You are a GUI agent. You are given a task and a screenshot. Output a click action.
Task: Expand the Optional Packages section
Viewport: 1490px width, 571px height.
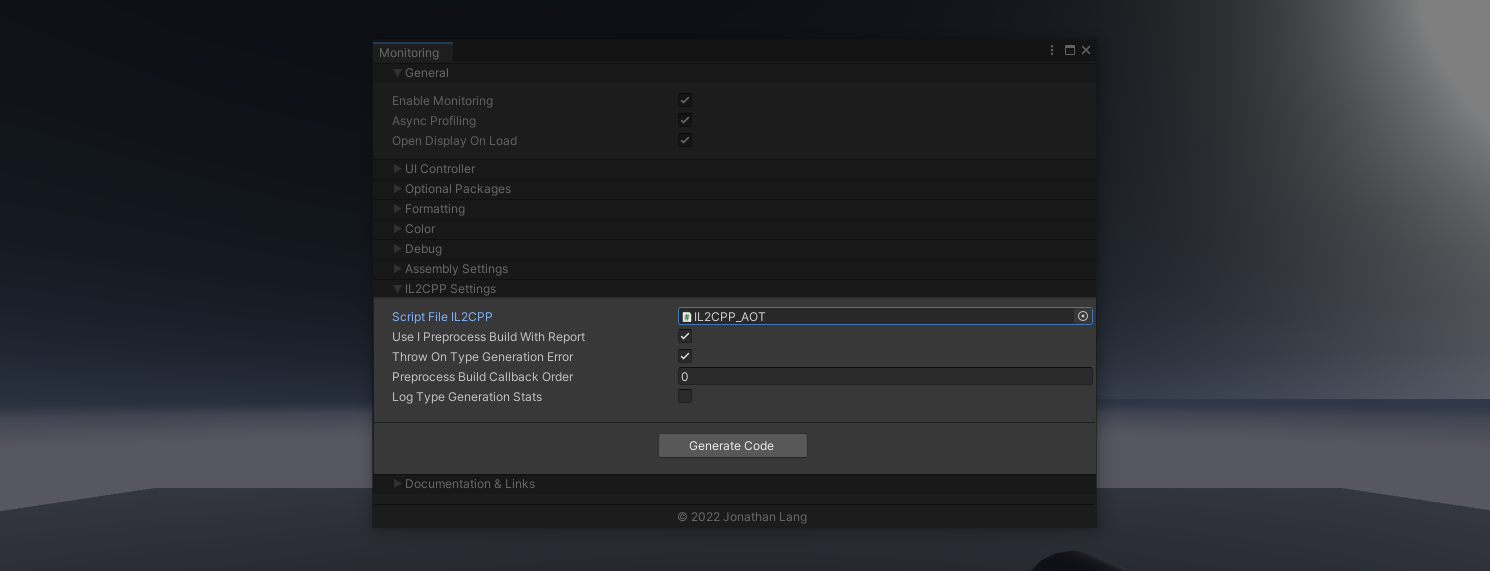(x=397, y=189)
